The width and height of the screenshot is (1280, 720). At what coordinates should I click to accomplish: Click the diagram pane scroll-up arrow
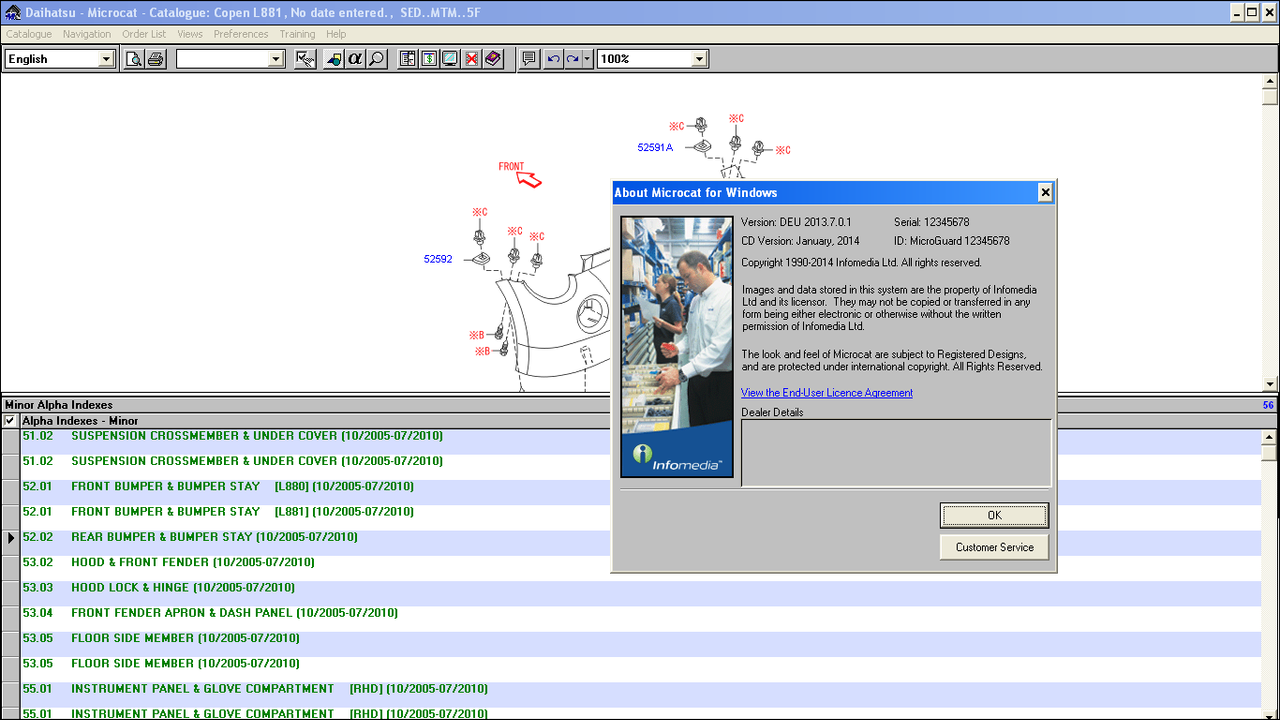pos(1270,82)
